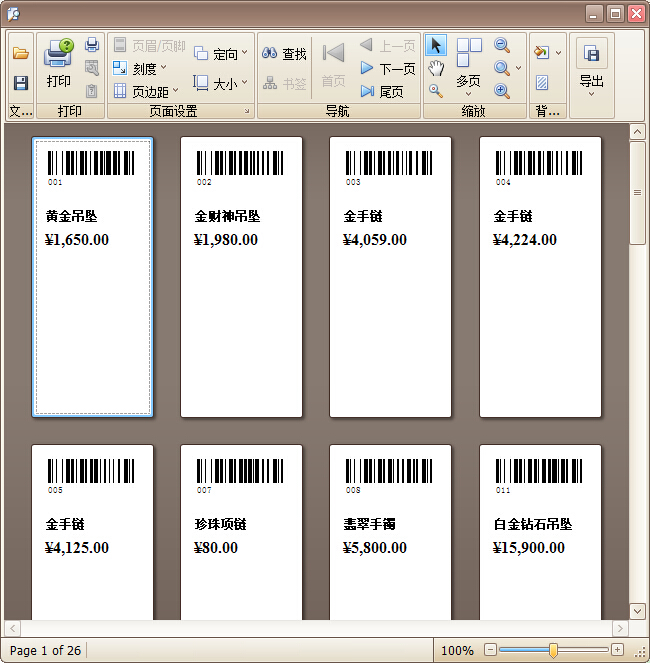Open the 大小 paper size dropdown

pos(221,84)
